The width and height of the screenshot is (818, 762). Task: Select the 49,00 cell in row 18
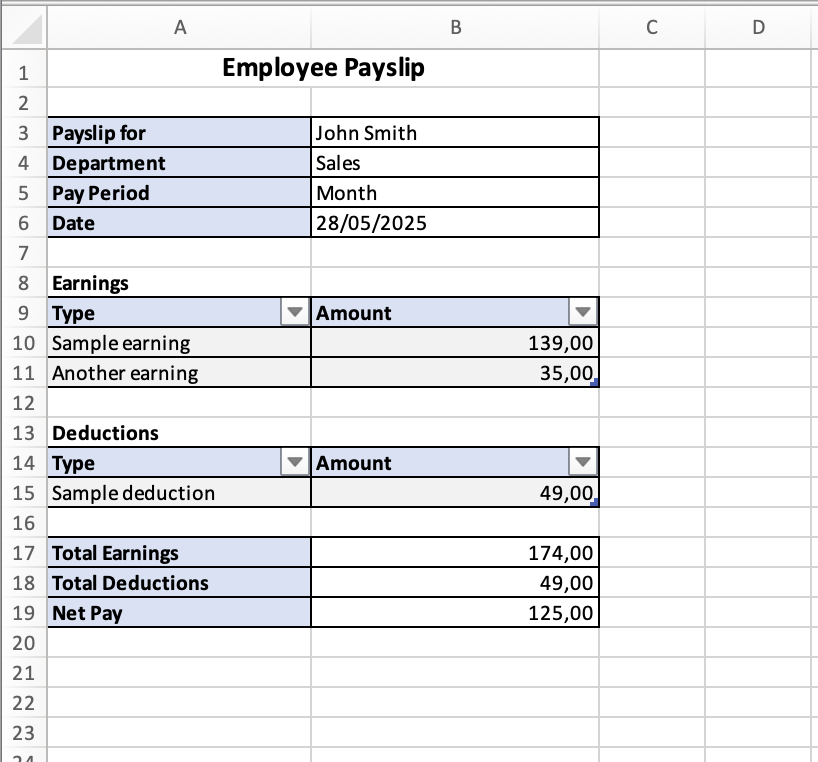[x=455, y=583]
